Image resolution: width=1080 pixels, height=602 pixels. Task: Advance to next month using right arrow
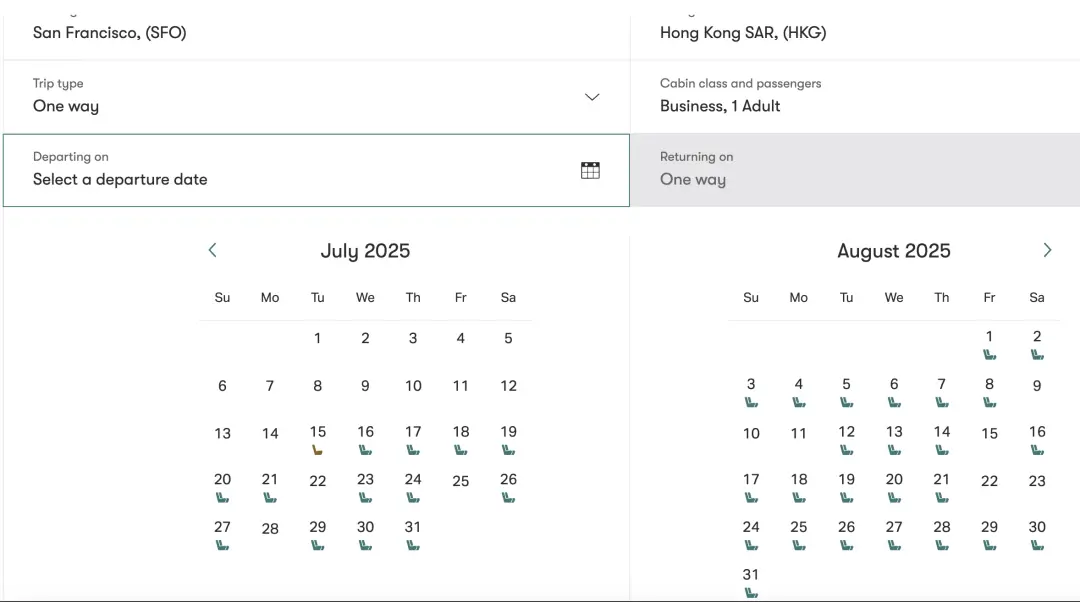[x=1047, y=250]
